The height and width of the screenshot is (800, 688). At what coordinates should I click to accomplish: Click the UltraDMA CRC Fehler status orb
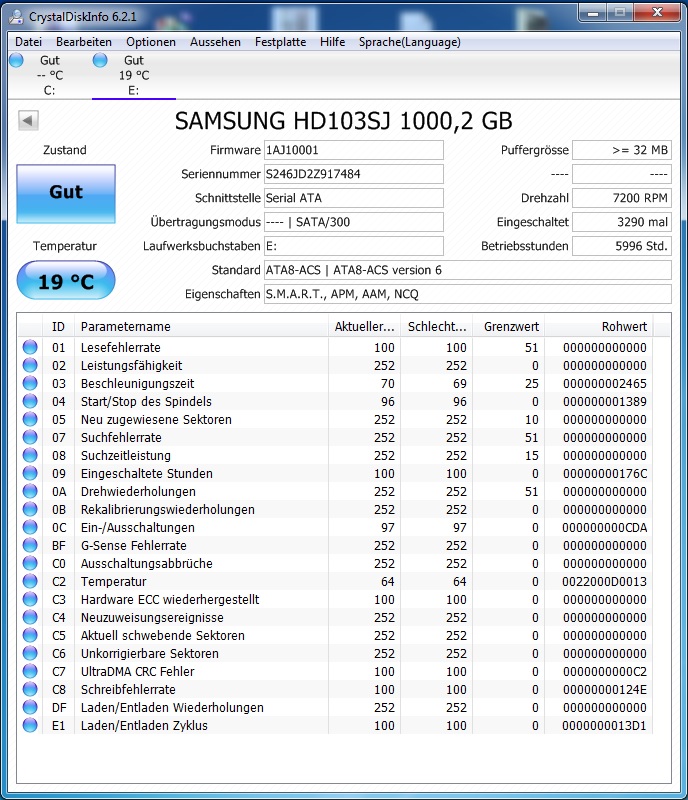pos(30,671)
